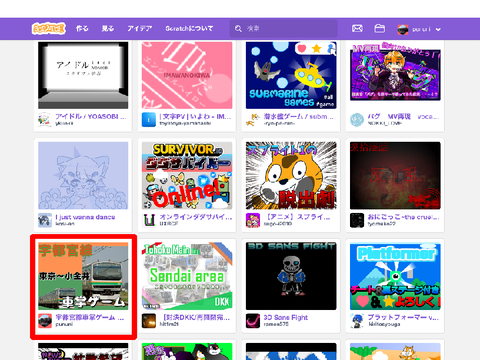Click blue author avatar beside 文字PV
Screen dimensions: 480x360
pos(149,120)
